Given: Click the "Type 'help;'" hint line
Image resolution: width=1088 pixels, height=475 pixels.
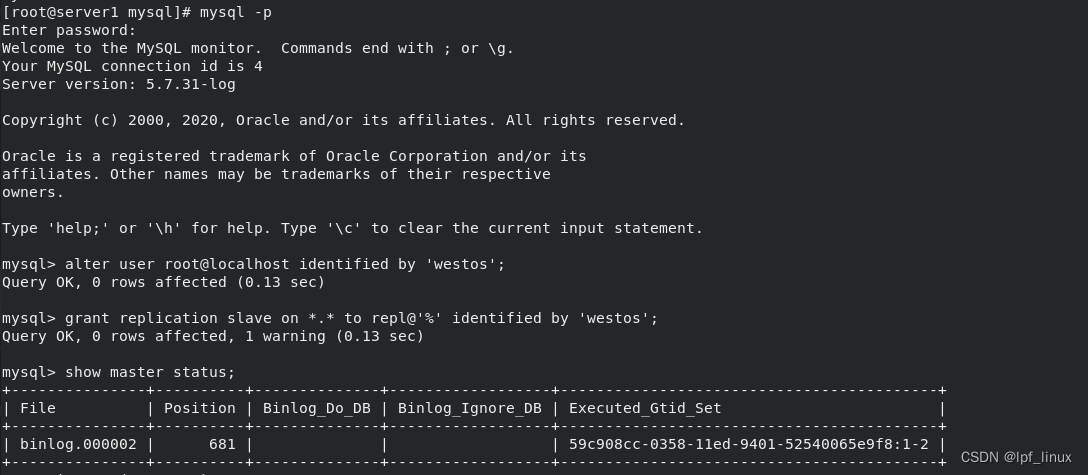Looking at the screenshot, I should click(x=352, y=228).
